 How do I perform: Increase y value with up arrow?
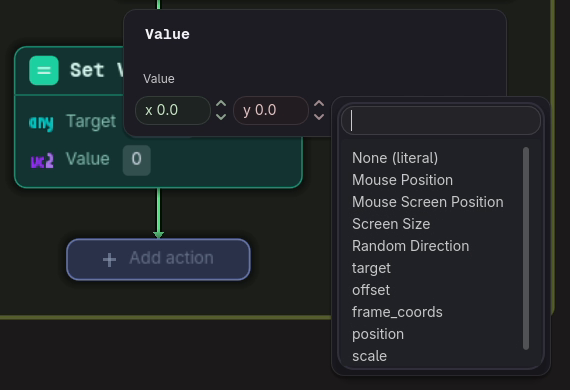point(319,104)
